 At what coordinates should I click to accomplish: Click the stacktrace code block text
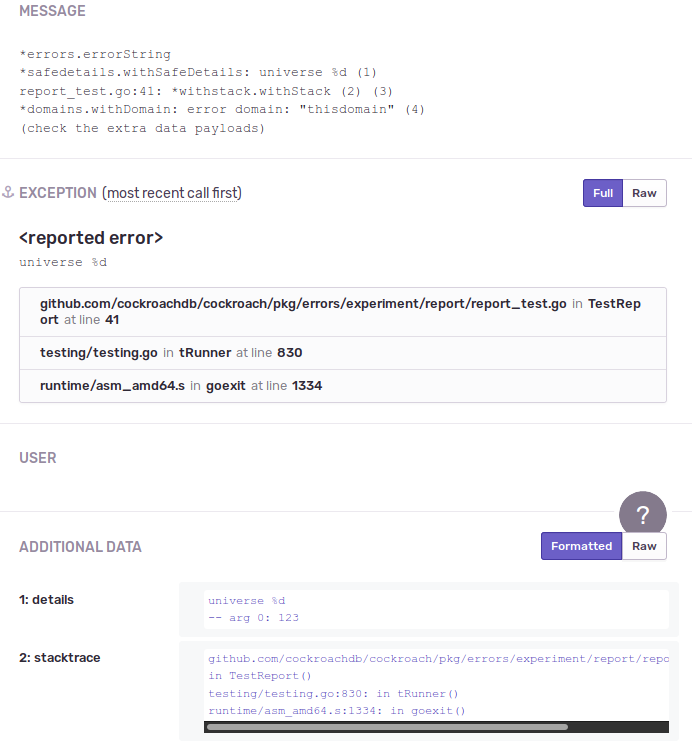point(436,685)
